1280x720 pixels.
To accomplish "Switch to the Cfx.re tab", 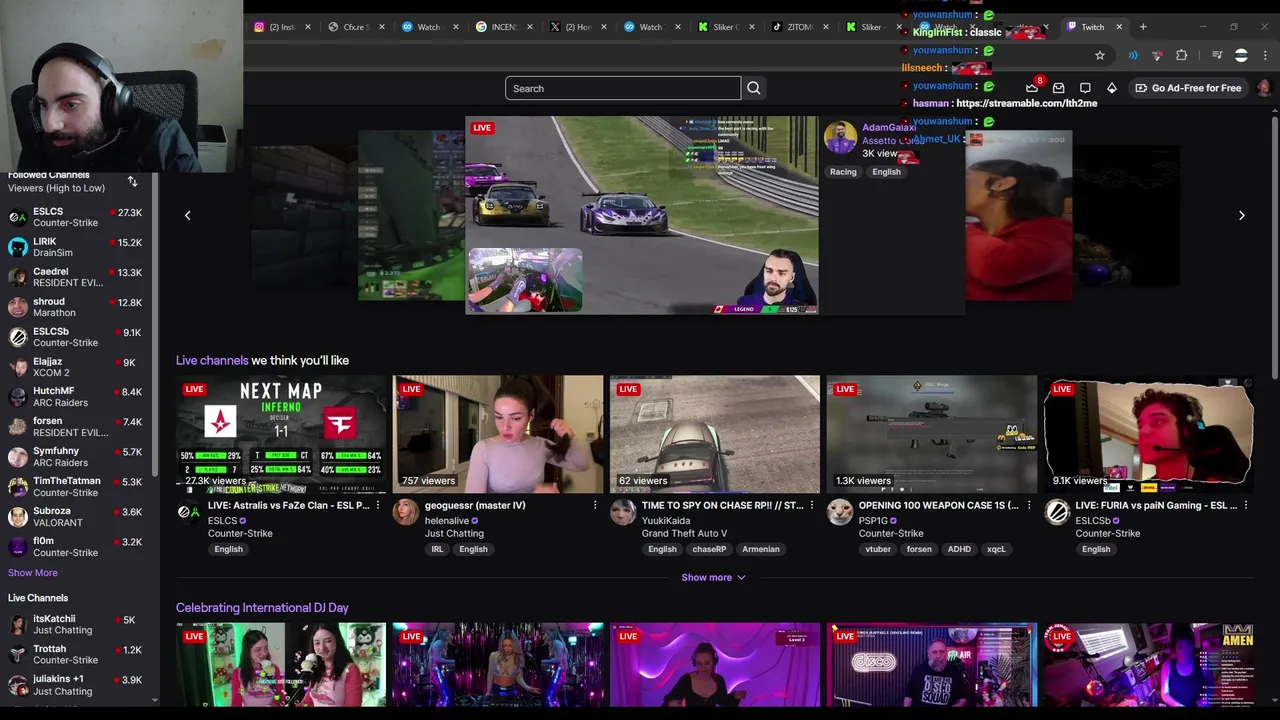I will click(354, 27).
